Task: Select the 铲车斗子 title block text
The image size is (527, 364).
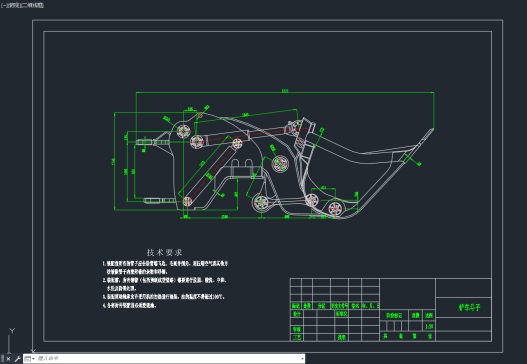Action: 470,307
